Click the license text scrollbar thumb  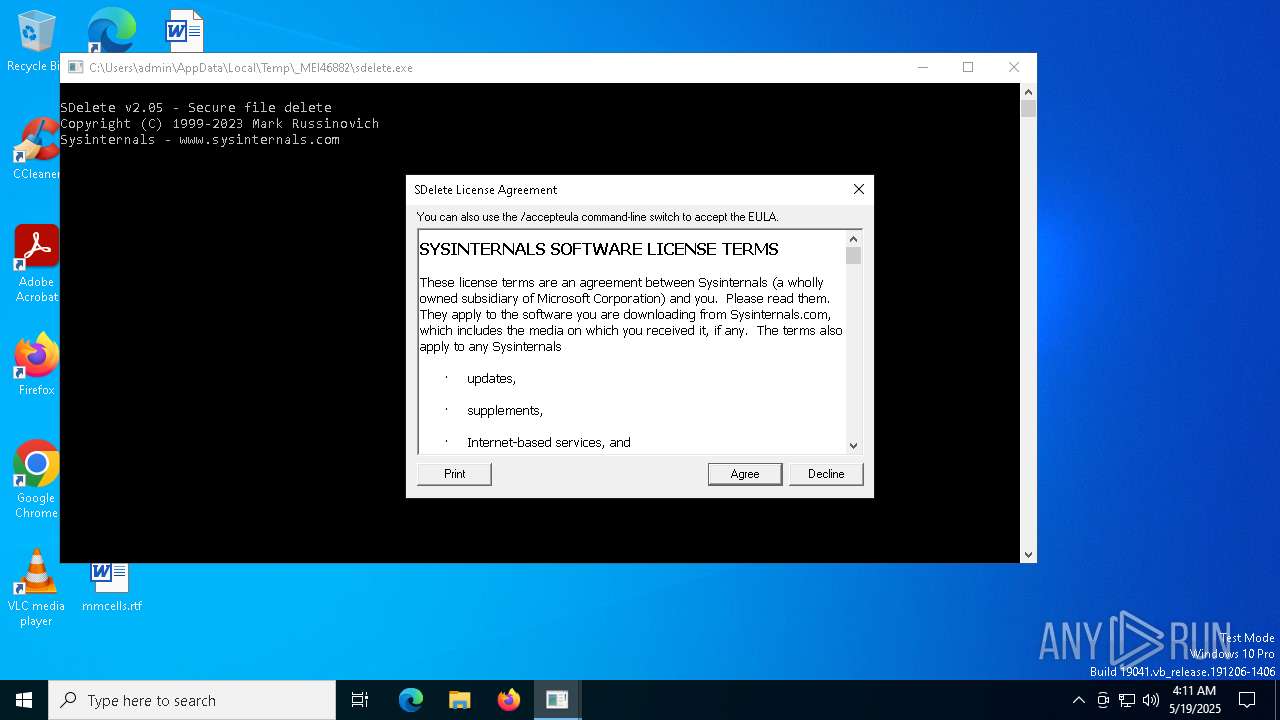click(853, 256)
